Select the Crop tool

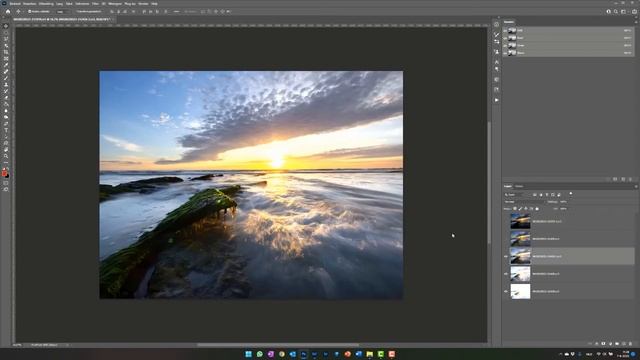click(x=6, y=52)
